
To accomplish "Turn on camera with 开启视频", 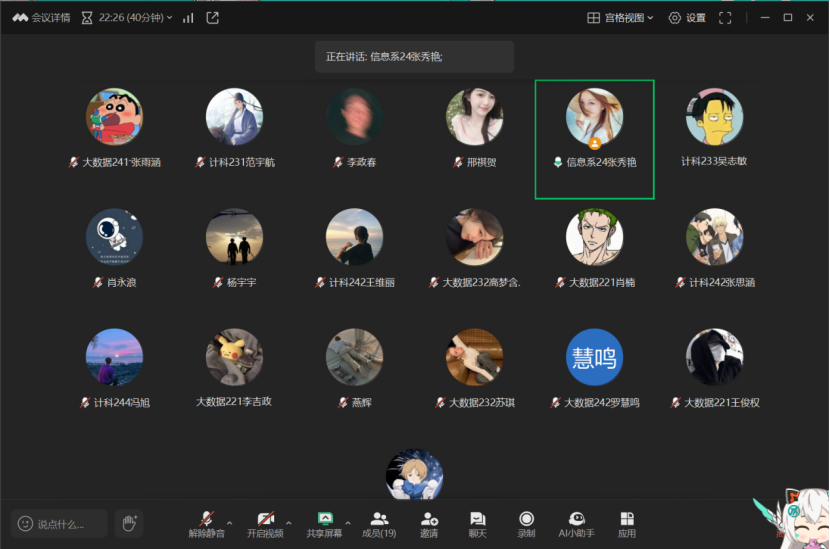I will [266, 523].
